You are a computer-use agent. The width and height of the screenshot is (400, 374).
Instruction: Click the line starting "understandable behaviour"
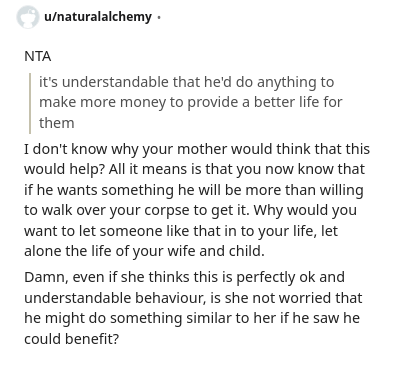click(193, 298)
